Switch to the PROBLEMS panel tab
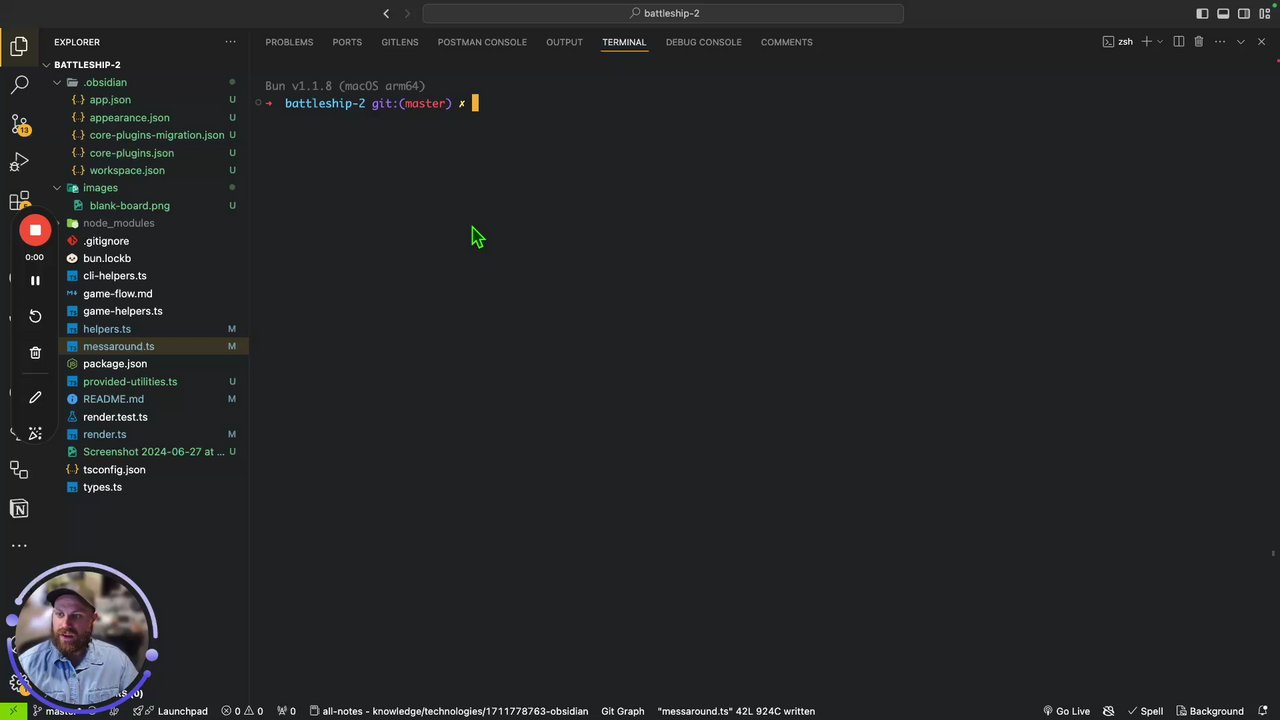 [x=289, y=42]
